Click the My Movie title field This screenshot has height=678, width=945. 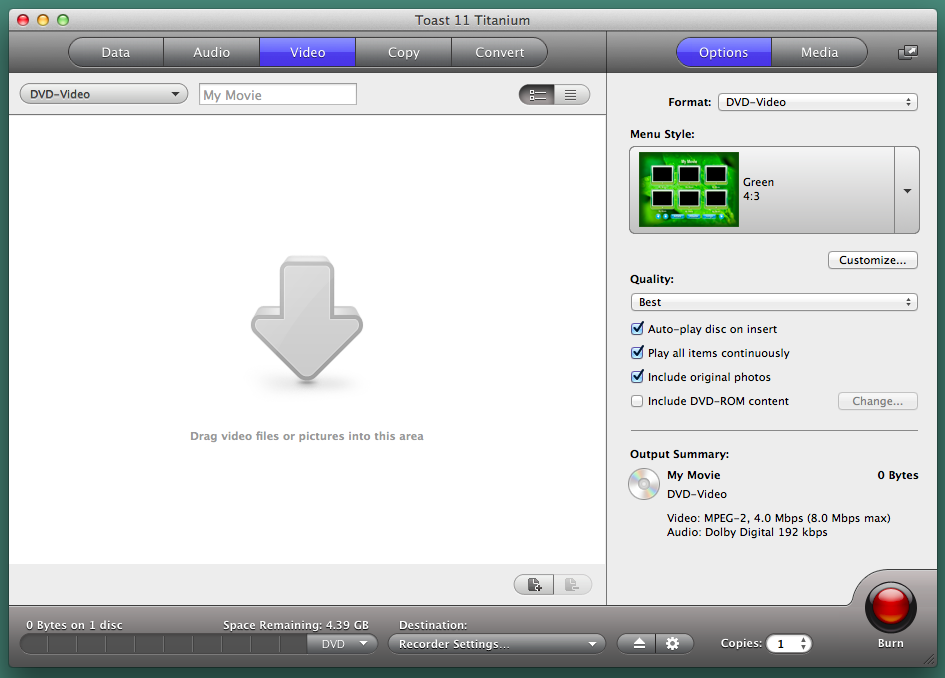278,95
